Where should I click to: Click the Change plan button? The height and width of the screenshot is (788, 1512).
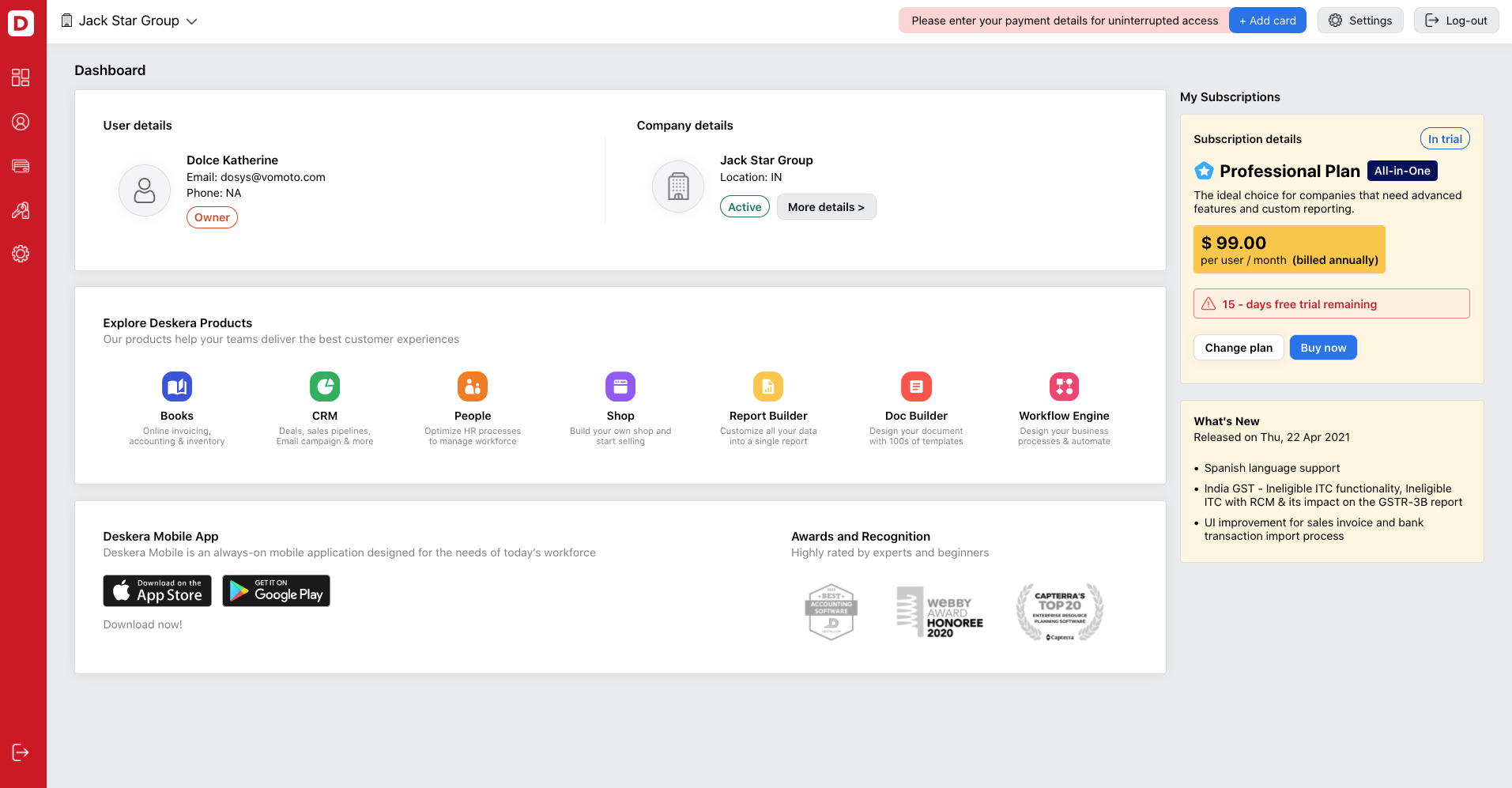click(1239, 348)
